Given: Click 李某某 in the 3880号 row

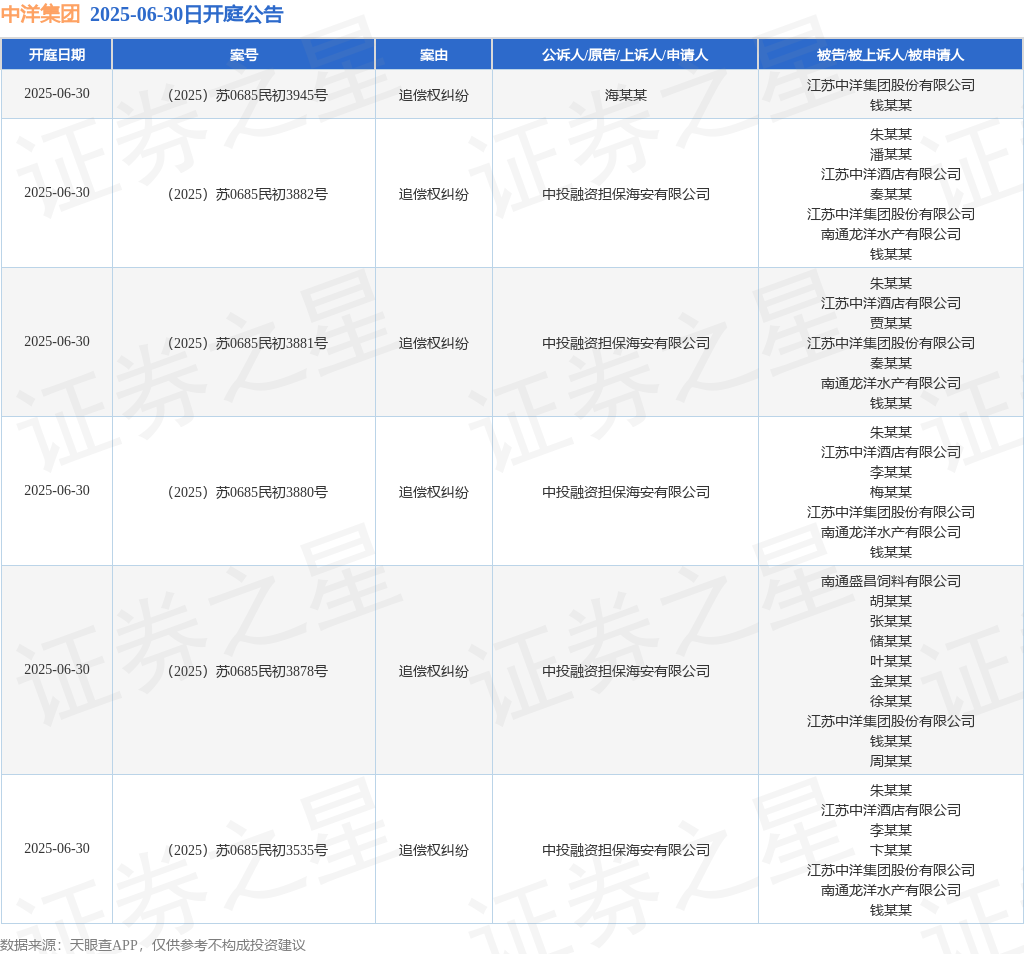Looking at the screenshot, I should coord(891,471).
